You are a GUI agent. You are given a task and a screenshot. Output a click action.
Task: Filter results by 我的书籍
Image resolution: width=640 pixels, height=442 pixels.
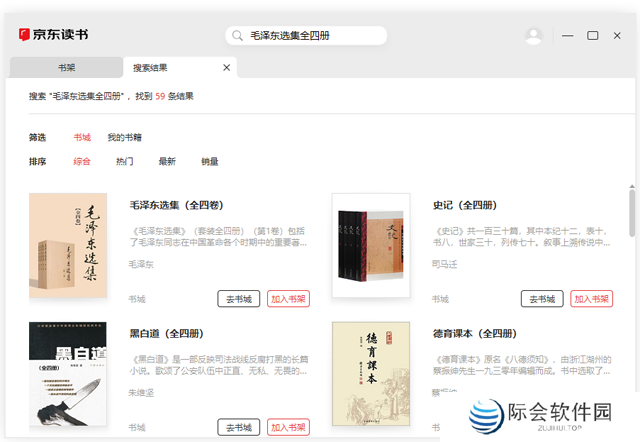tap(124, 137)
